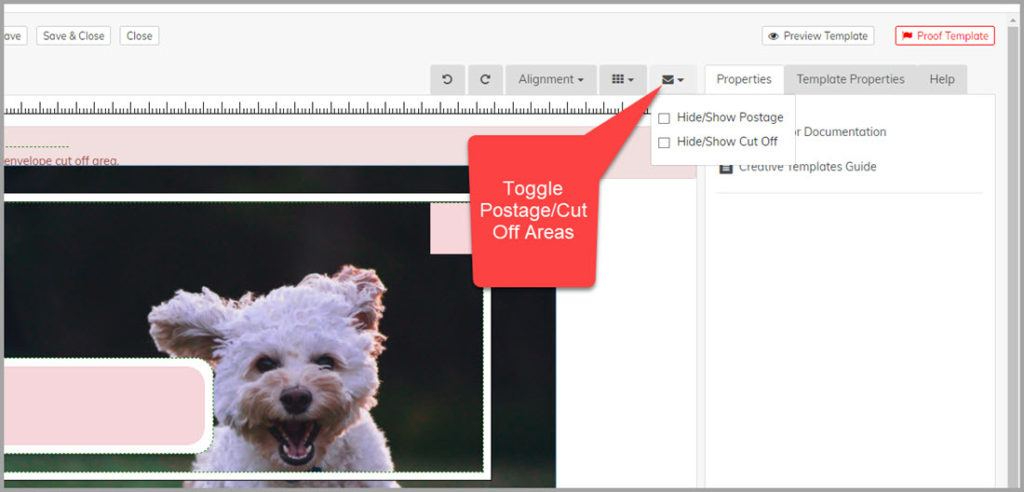Open the Help tab
Image resolution: width=1024 pixels, height=492 pixels.
coord(942,79)
